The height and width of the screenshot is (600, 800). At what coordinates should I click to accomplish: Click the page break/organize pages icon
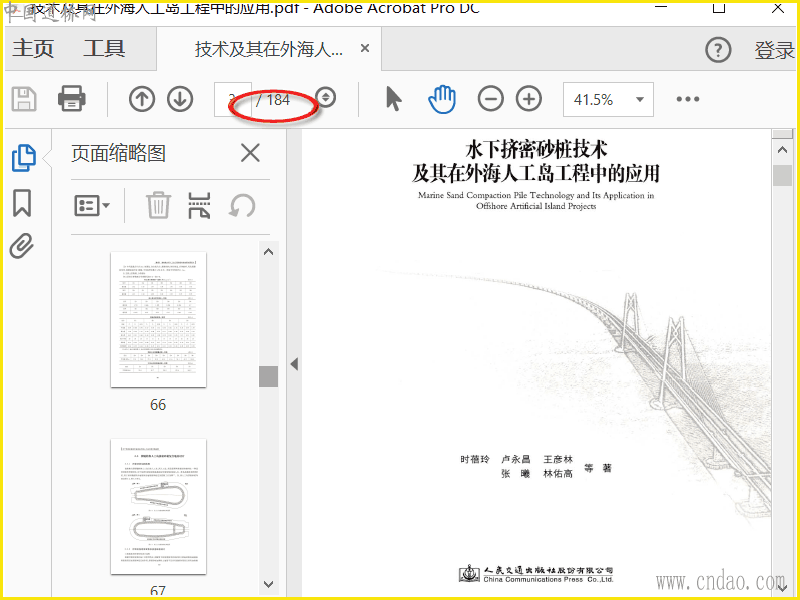pyautogui.click(x=199, y=206)
